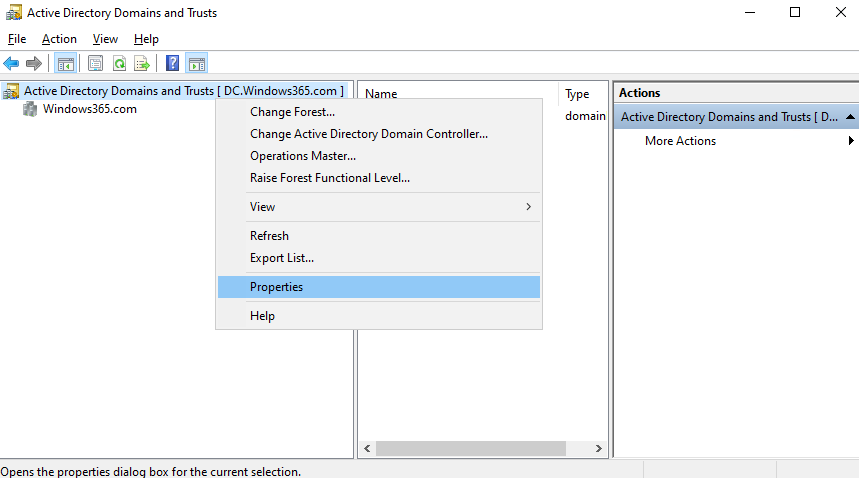Image resolution: width=859 pixels, height=478 pixels.
Task: Click the Windows365.com domain icon in the tree
Action: click(30, 109)
